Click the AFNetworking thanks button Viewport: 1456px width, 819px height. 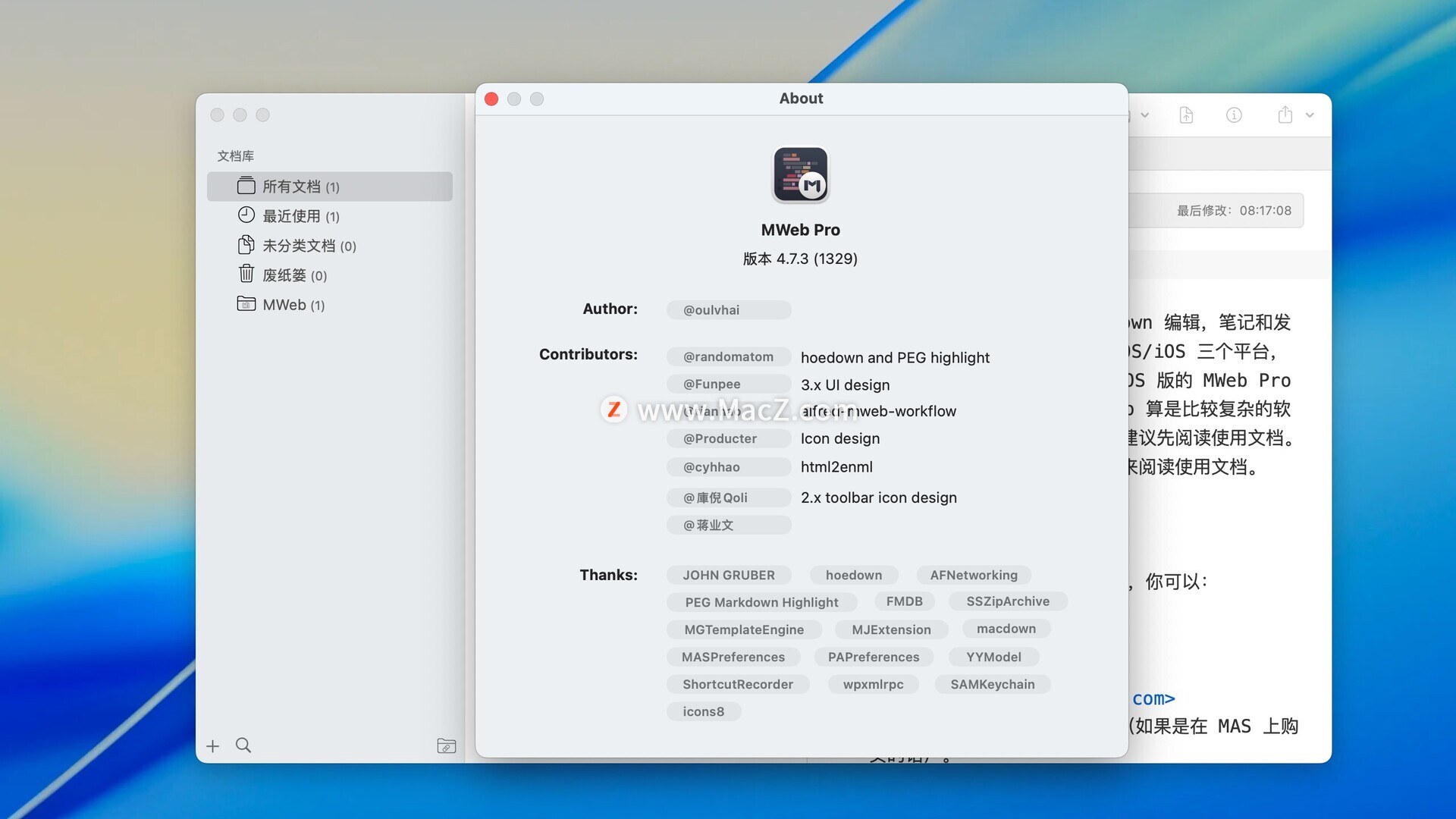pyautogui.click(x=974, y=575)
